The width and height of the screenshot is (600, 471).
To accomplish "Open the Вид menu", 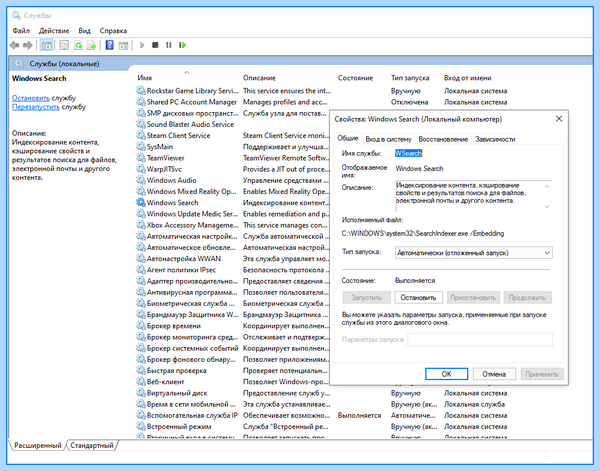I will click(x=84, y=31).
